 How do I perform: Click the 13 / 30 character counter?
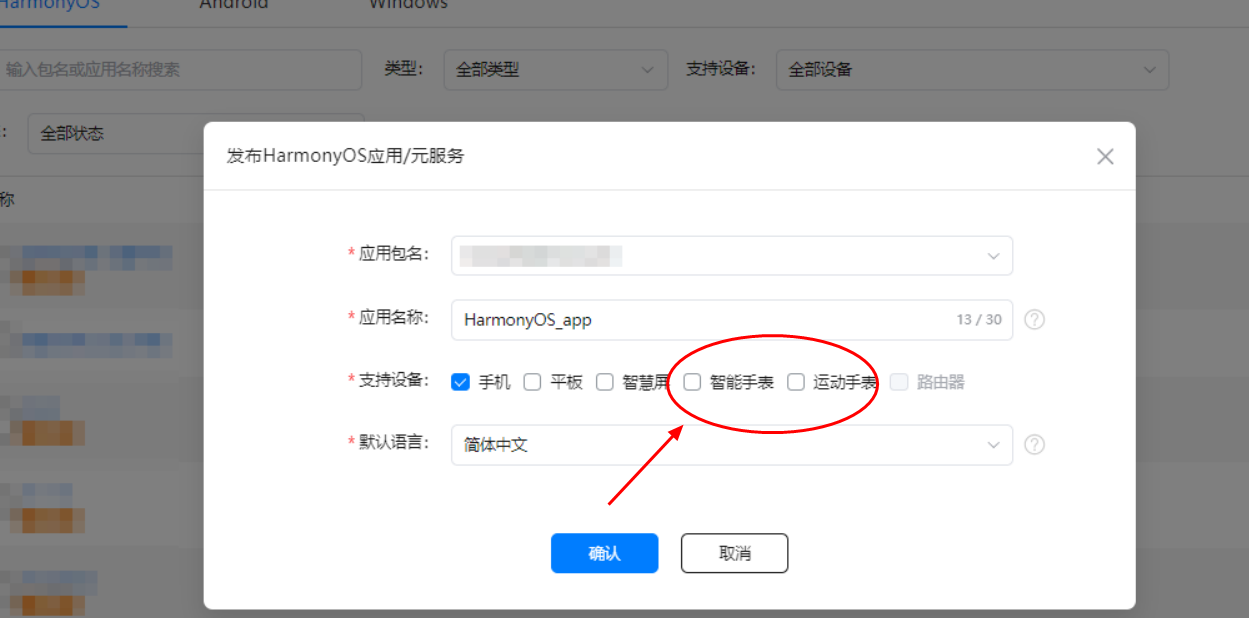(979, 320)
